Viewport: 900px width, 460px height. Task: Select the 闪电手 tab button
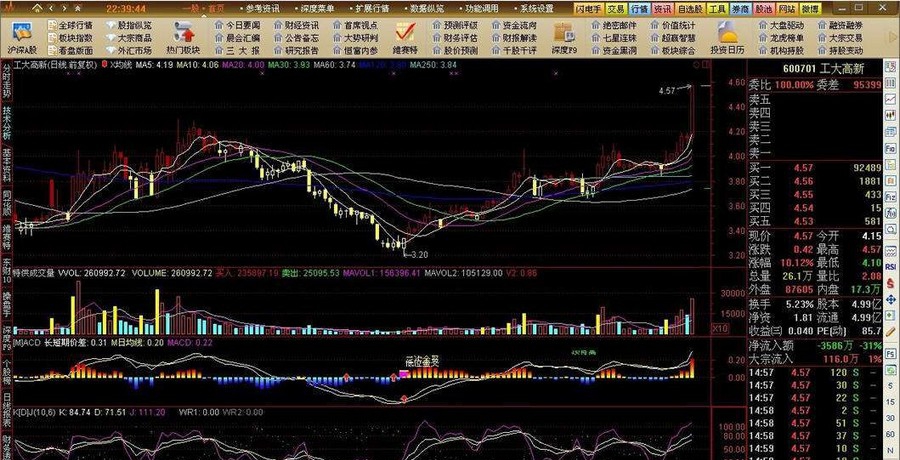tap(589, 9)
